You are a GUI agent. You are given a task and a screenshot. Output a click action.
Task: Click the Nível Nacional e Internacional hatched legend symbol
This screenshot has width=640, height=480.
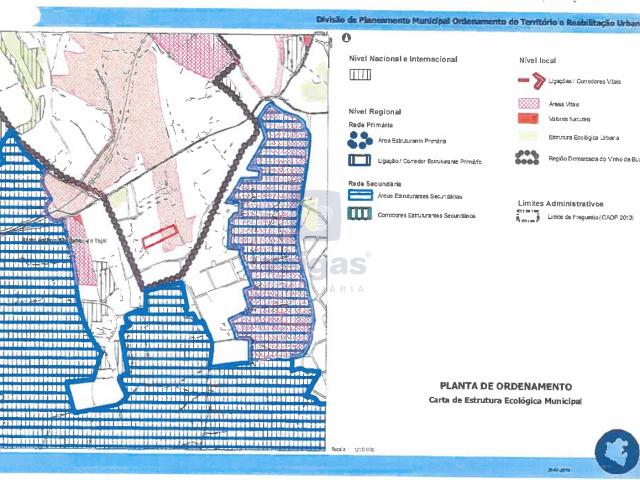coord(360,75)
